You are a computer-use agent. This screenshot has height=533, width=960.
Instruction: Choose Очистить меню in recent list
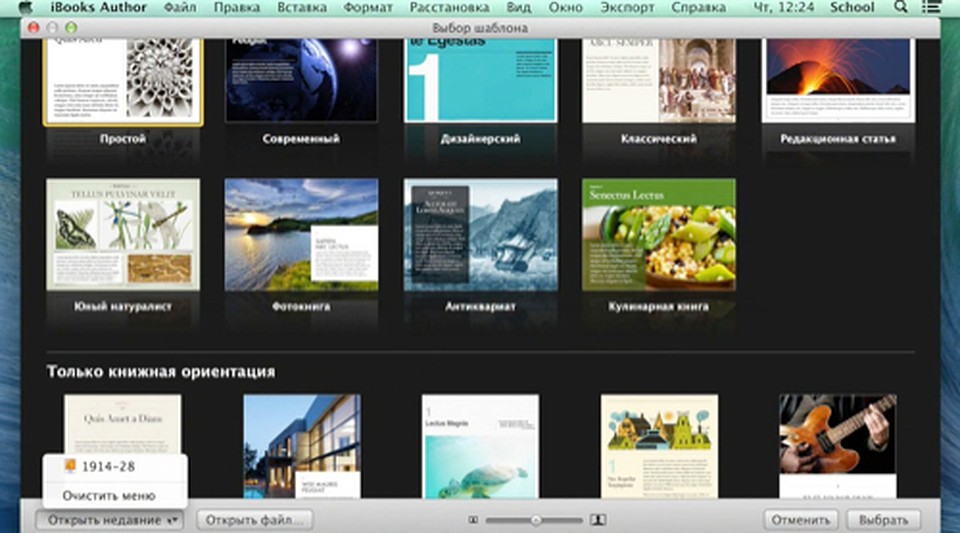[114, 496]
